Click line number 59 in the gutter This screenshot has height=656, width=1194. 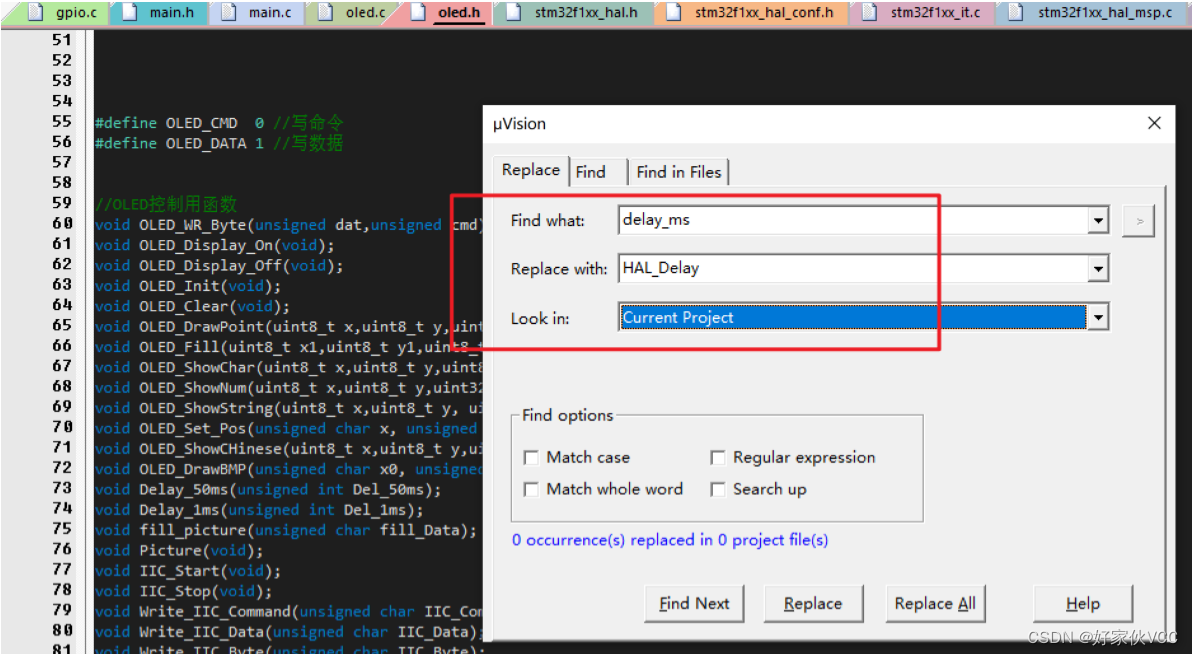(62, 203)
